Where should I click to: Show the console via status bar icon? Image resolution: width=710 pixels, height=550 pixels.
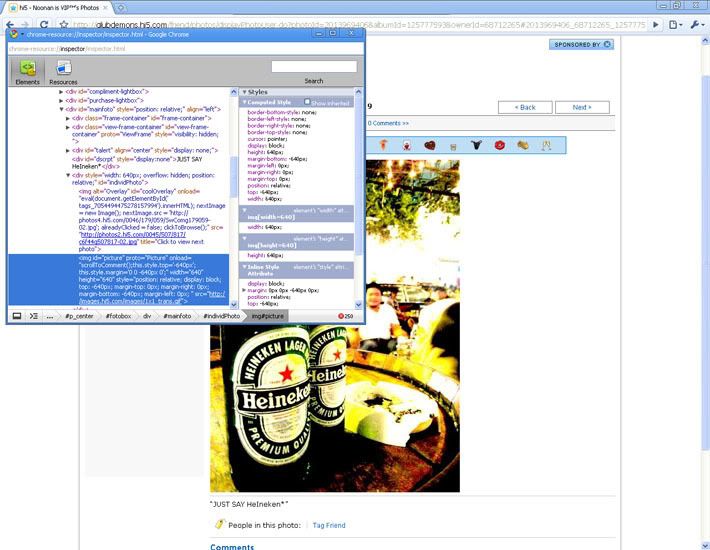point(34,316)
